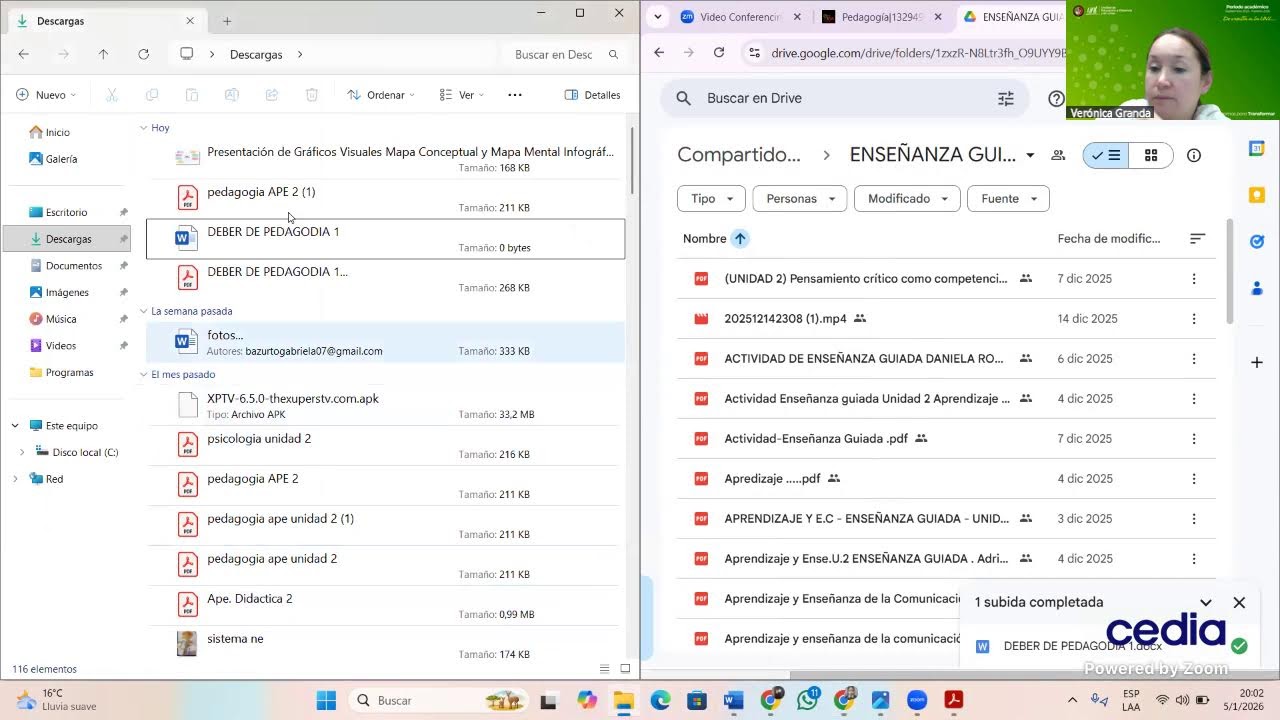This screenshot has width=1280, height=720.
Task: Open Google Calendar in Drive side panel
Action: point(1257,149)
